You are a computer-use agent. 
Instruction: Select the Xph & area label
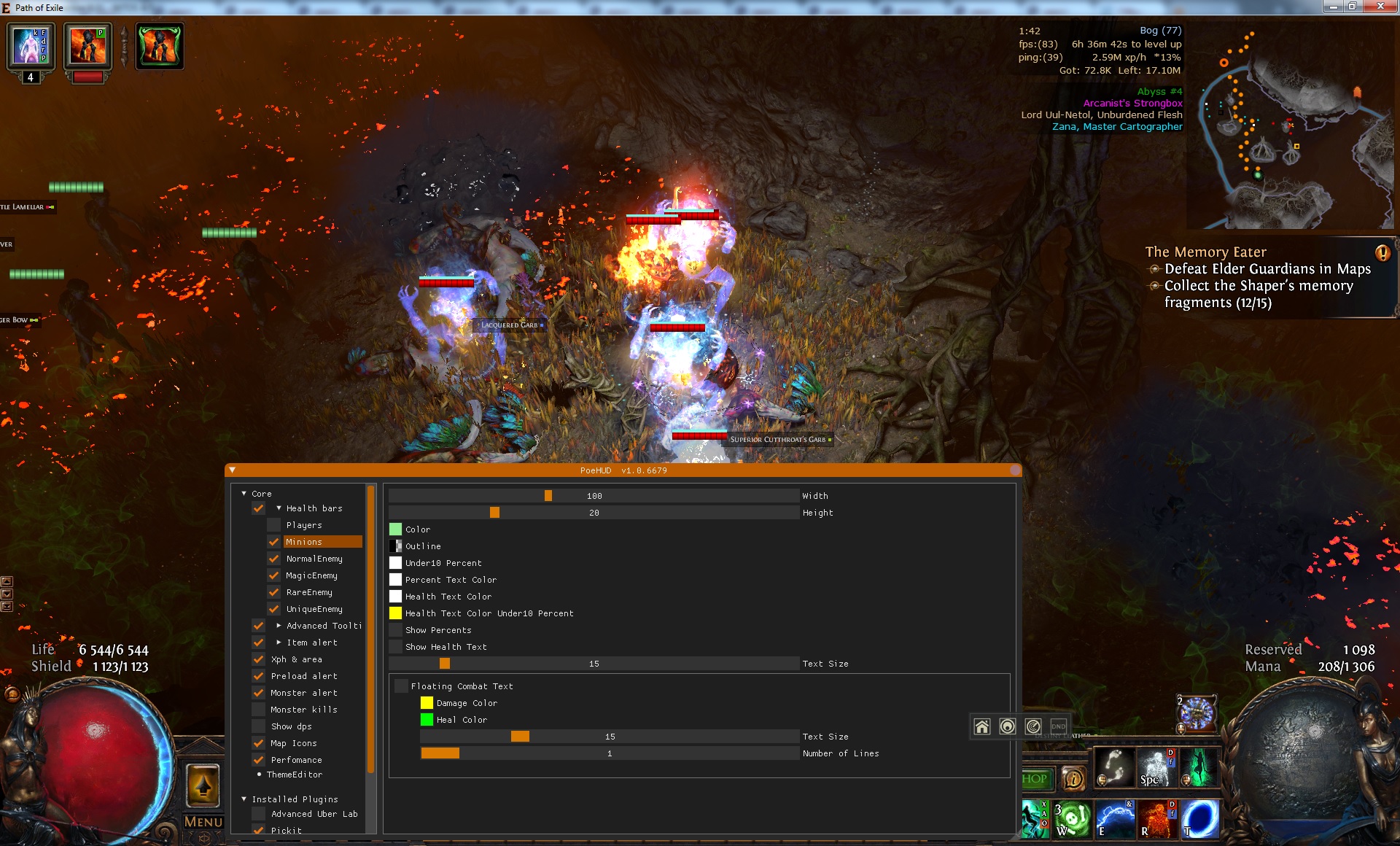pos(297,659)
